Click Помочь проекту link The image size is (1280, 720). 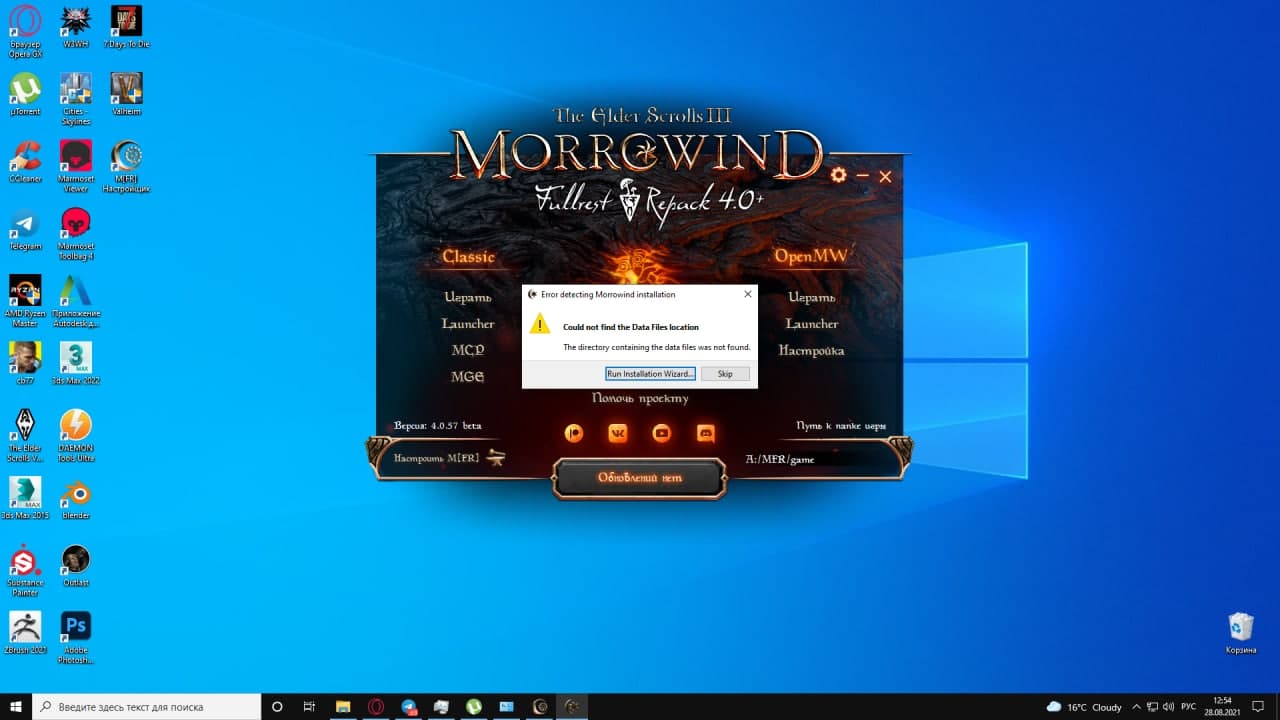coord(640,398)
